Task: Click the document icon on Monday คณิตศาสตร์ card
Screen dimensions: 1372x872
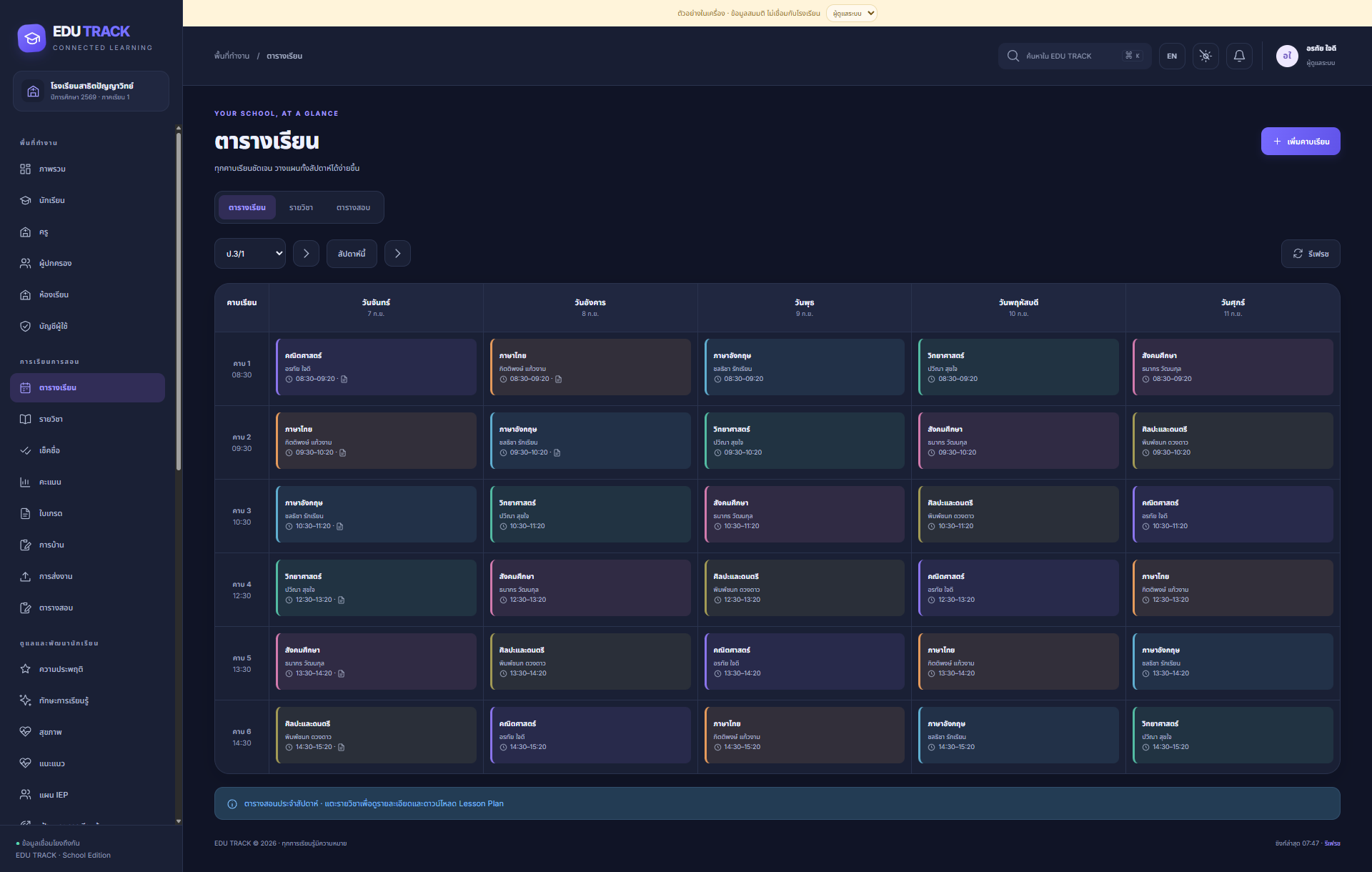Action: click(x=344, y=380)
